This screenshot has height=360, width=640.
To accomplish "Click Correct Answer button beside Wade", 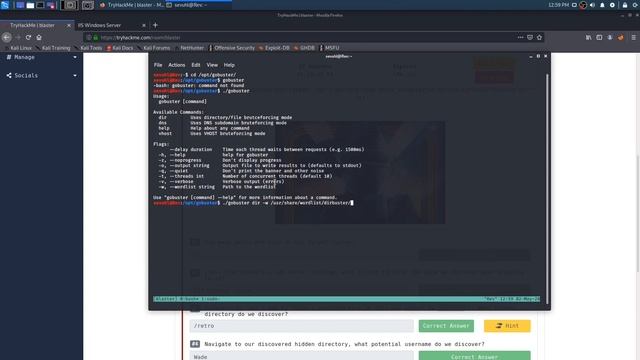I will click(x=475, y=356).
